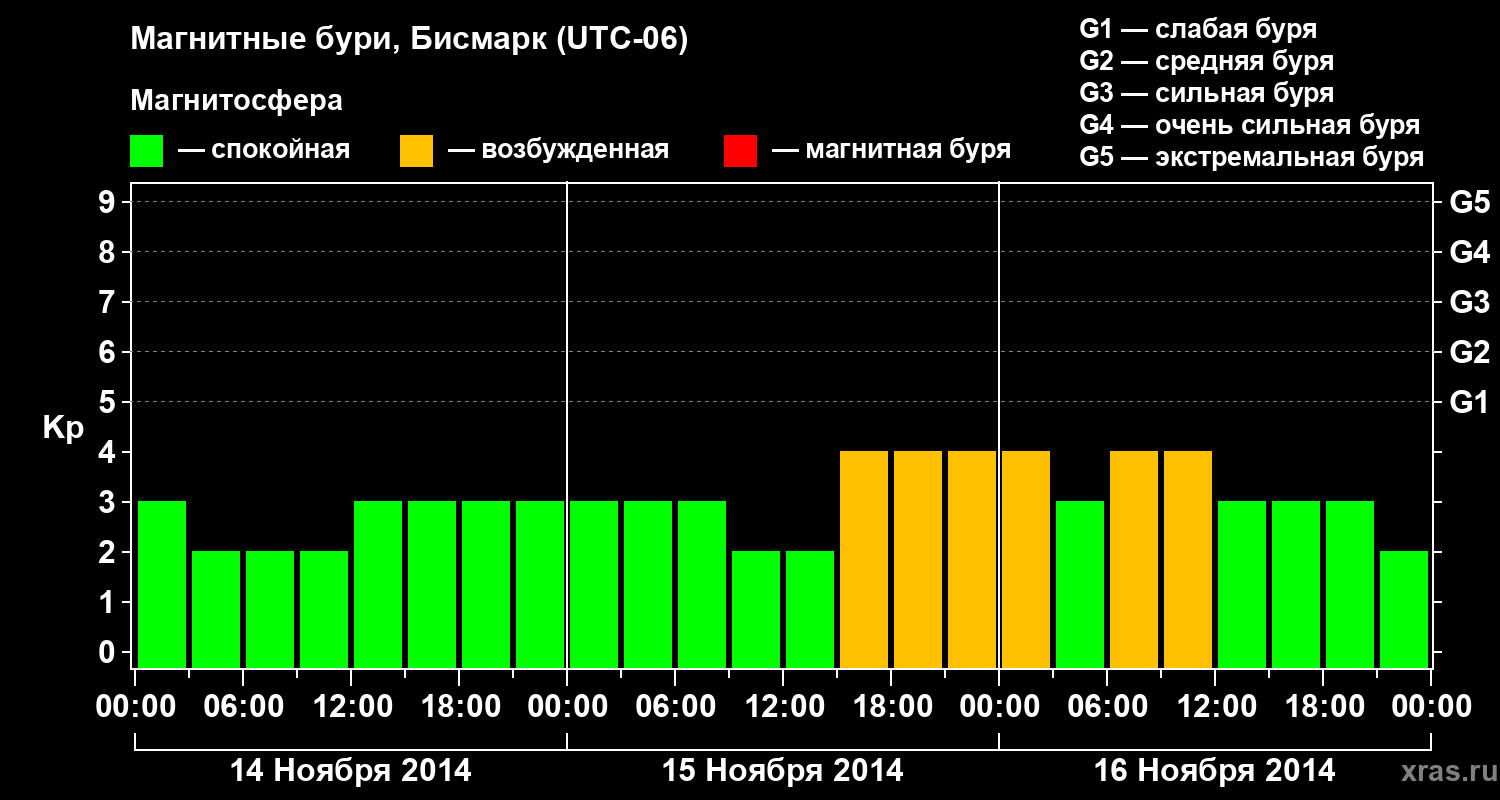Click the green 'спокойная' legend swatch
This screenshot has height=800, width=1500.
[146, 151]
